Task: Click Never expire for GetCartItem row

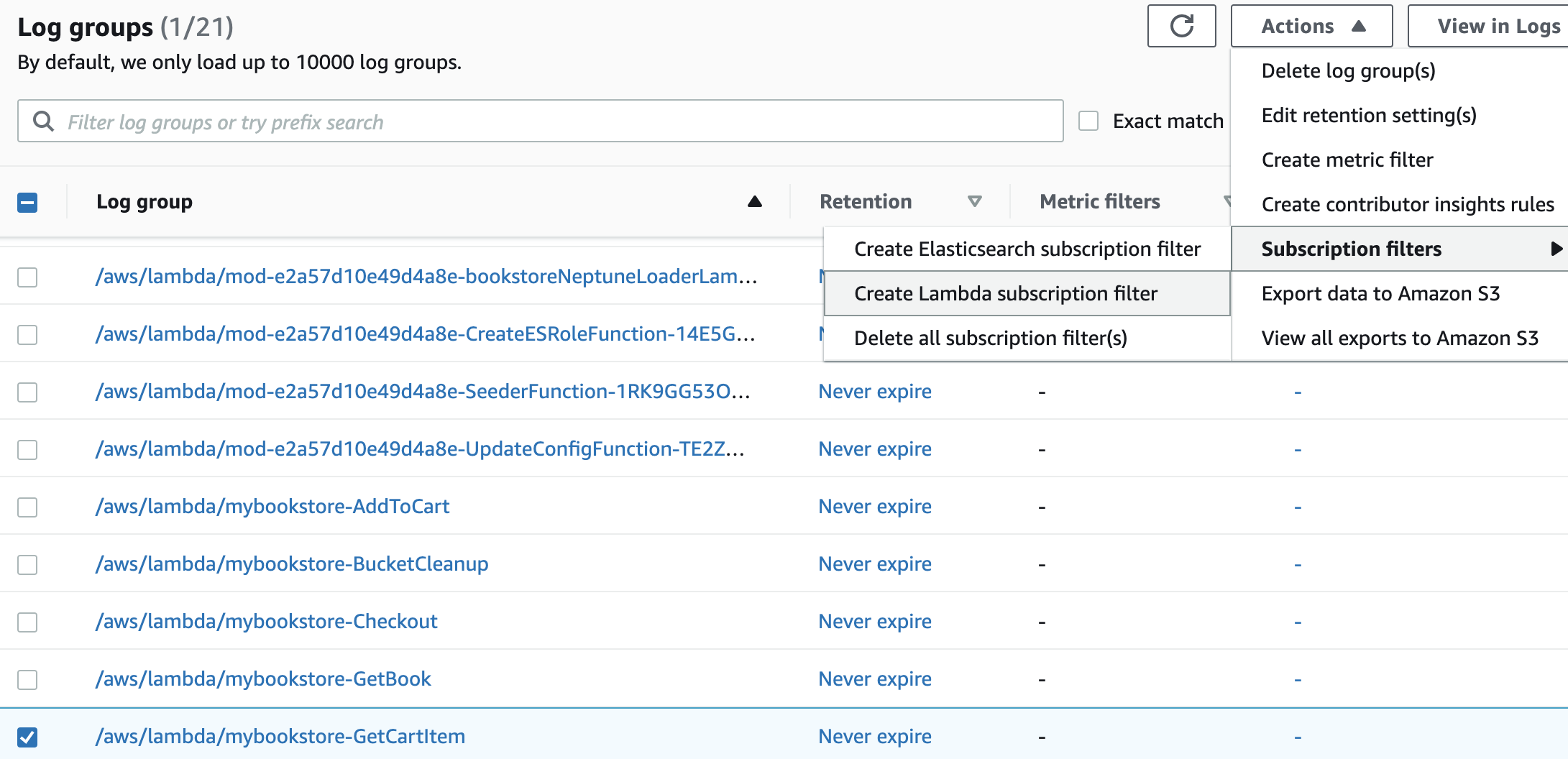Action: coord(875,737)
